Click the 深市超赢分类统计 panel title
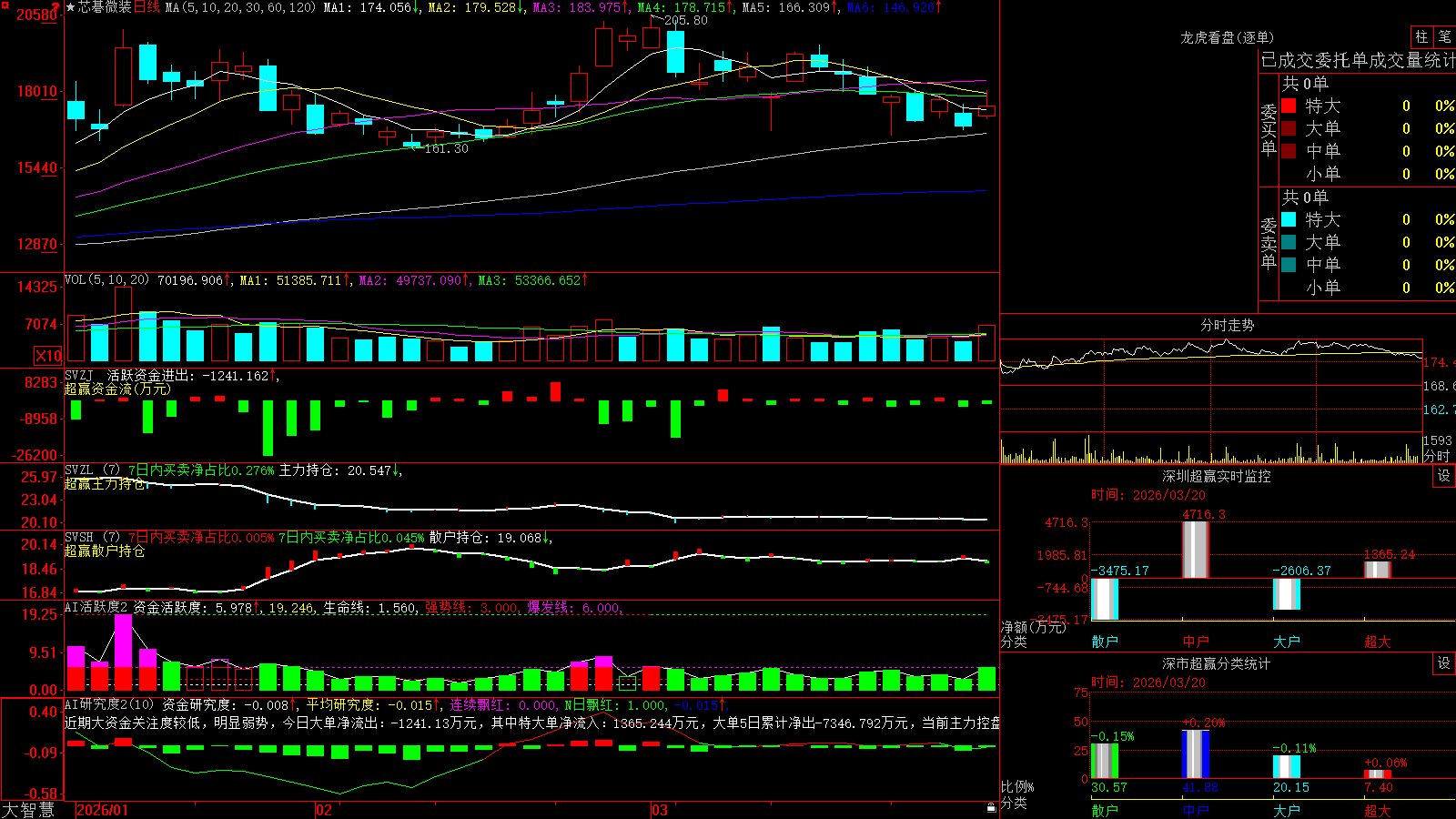This screenshot has width=1456, height=819. pos(1216,663)
